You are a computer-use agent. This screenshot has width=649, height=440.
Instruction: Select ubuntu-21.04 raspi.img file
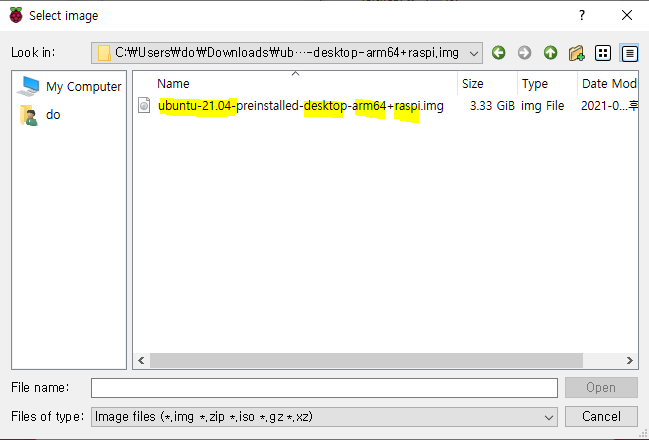300,106
